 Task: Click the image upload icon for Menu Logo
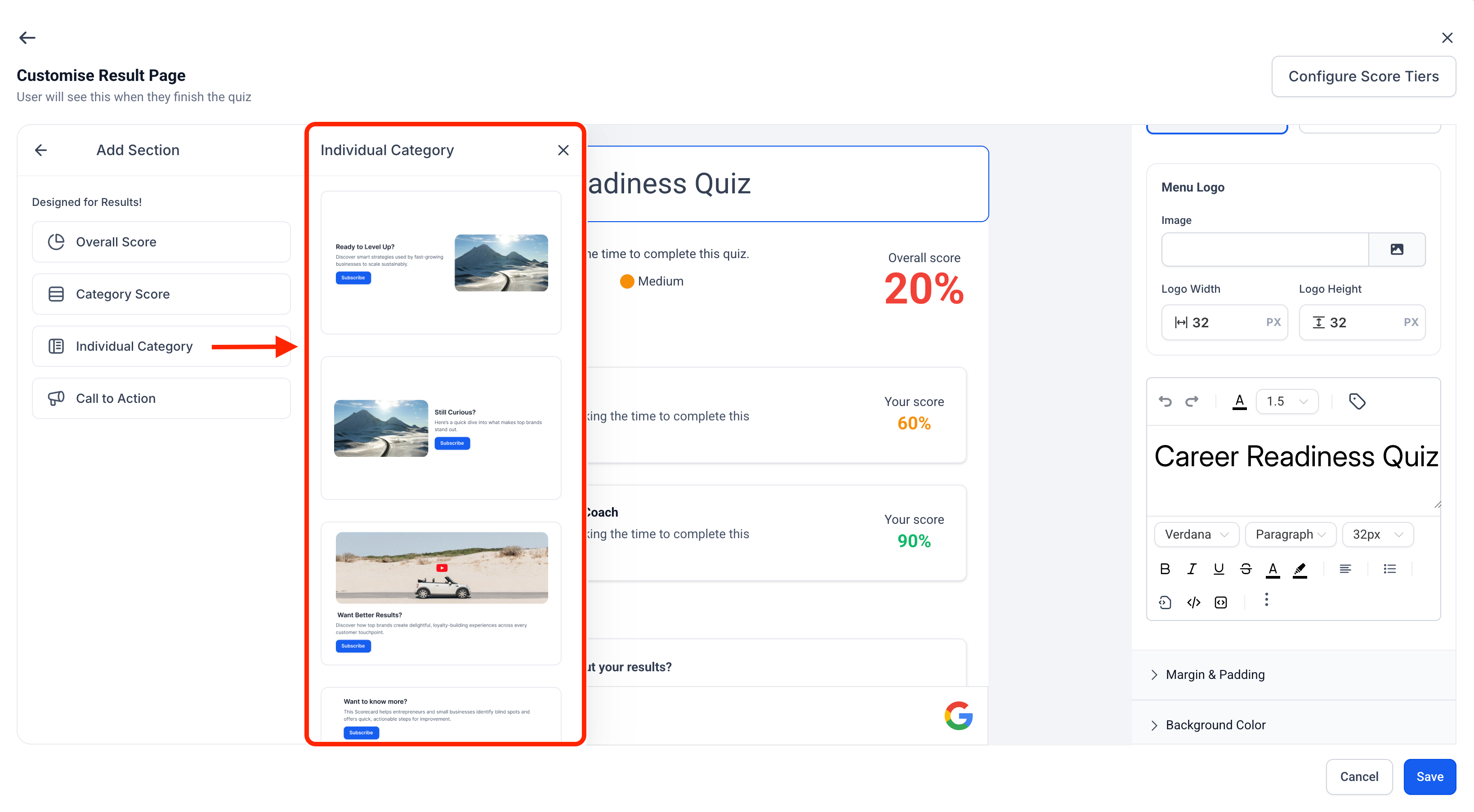[x=1397, y=250]
